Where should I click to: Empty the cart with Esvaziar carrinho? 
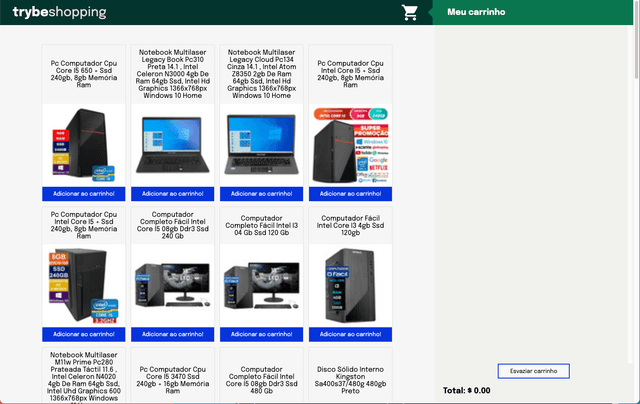click(533, 371)
